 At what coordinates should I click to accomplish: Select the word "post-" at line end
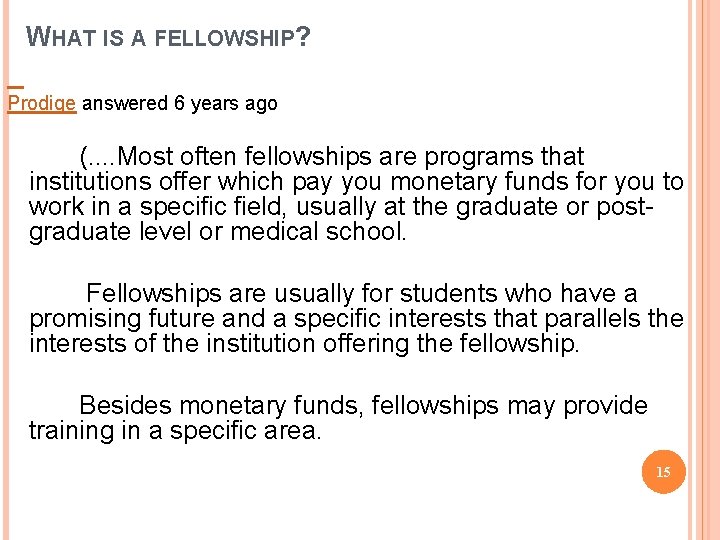[x=624, y=207]
